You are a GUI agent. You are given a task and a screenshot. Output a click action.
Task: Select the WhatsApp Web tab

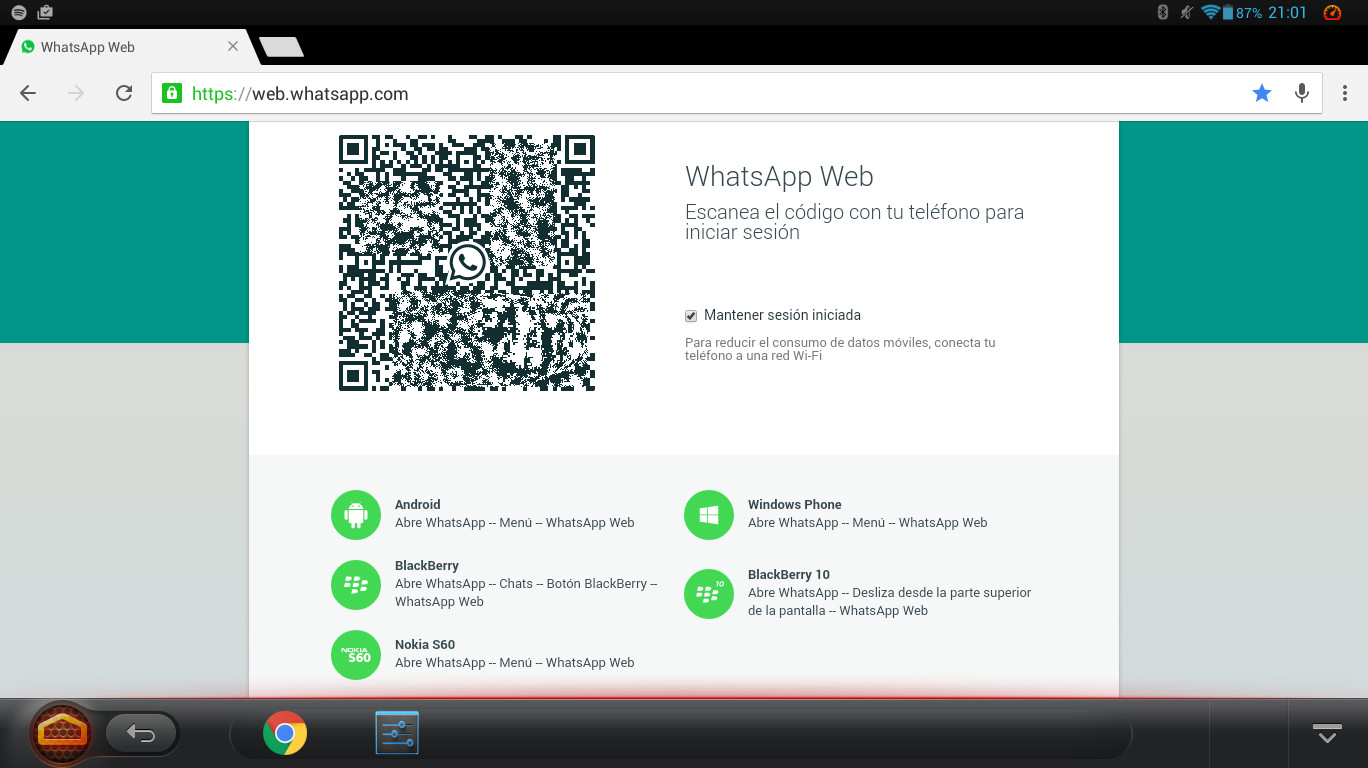[x=110, y=47]
